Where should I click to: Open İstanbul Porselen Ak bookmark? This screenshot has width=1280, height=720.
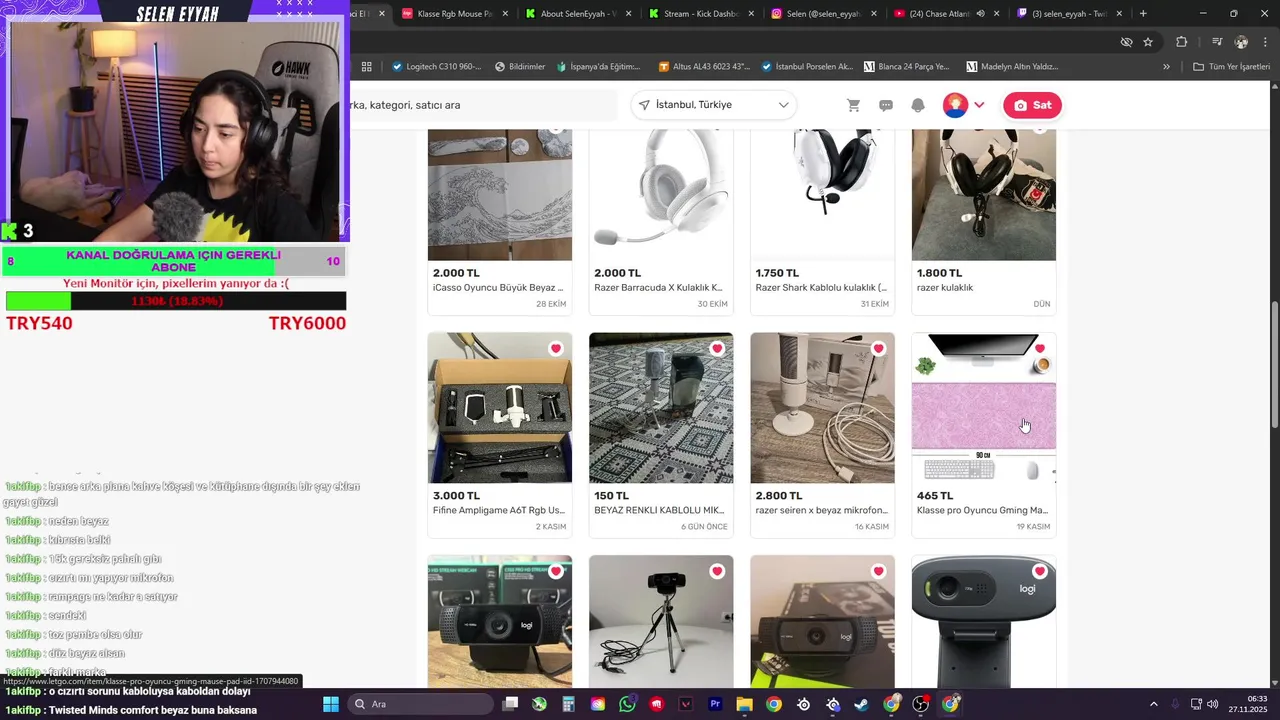pyautogui.click(x=807, y=67)
